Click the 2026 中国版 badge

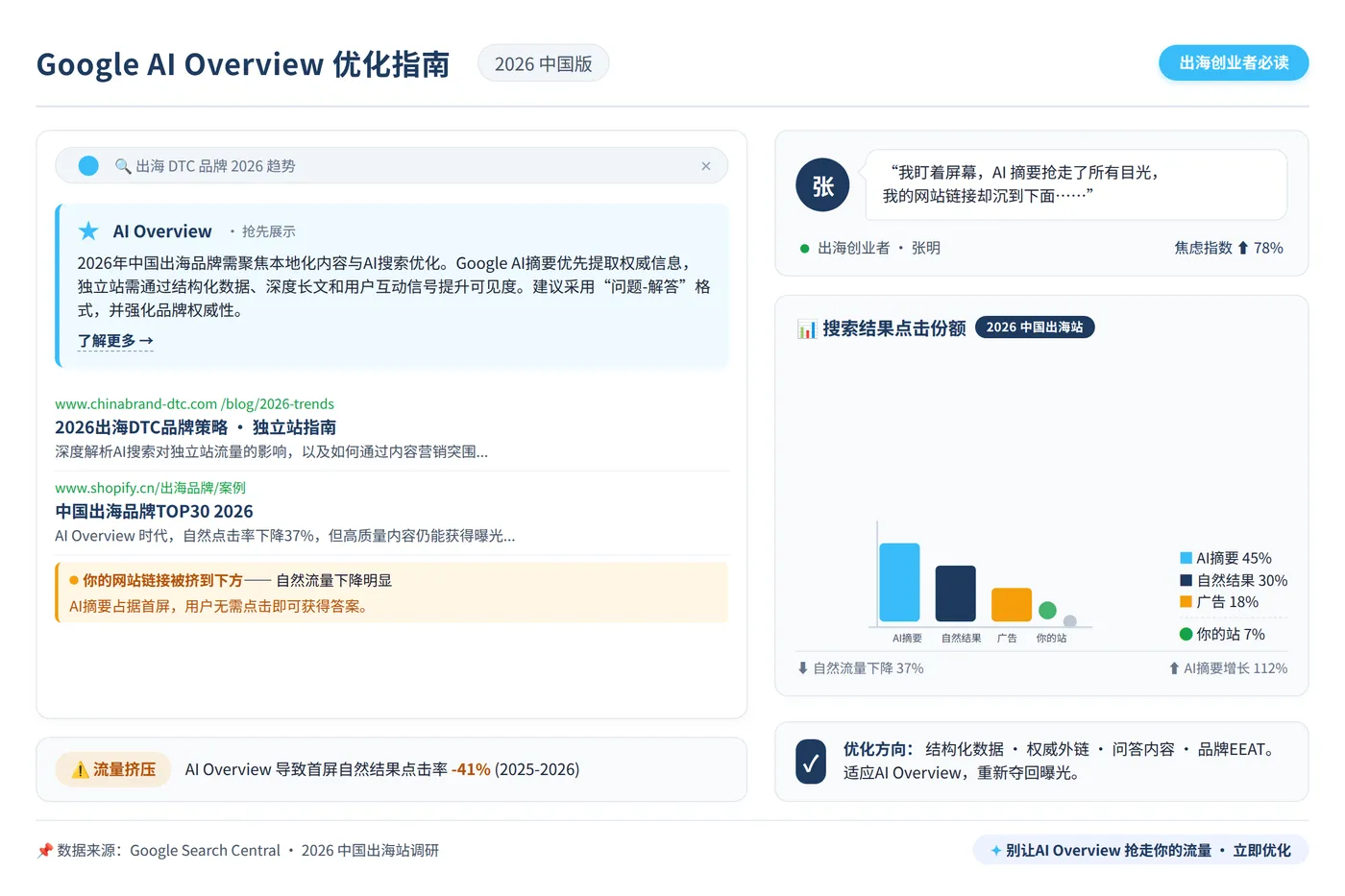pos(544,63)
